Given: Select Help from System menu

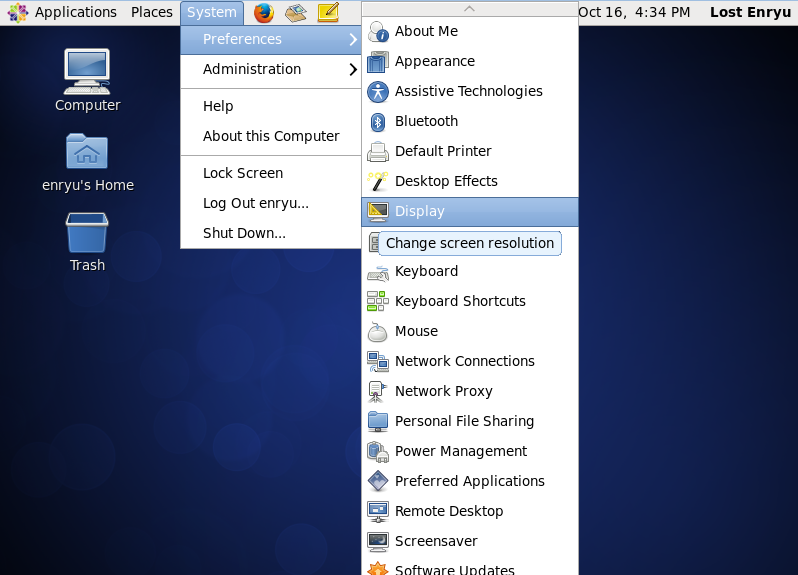Looking at the screenshot, I should click(271, 106).
